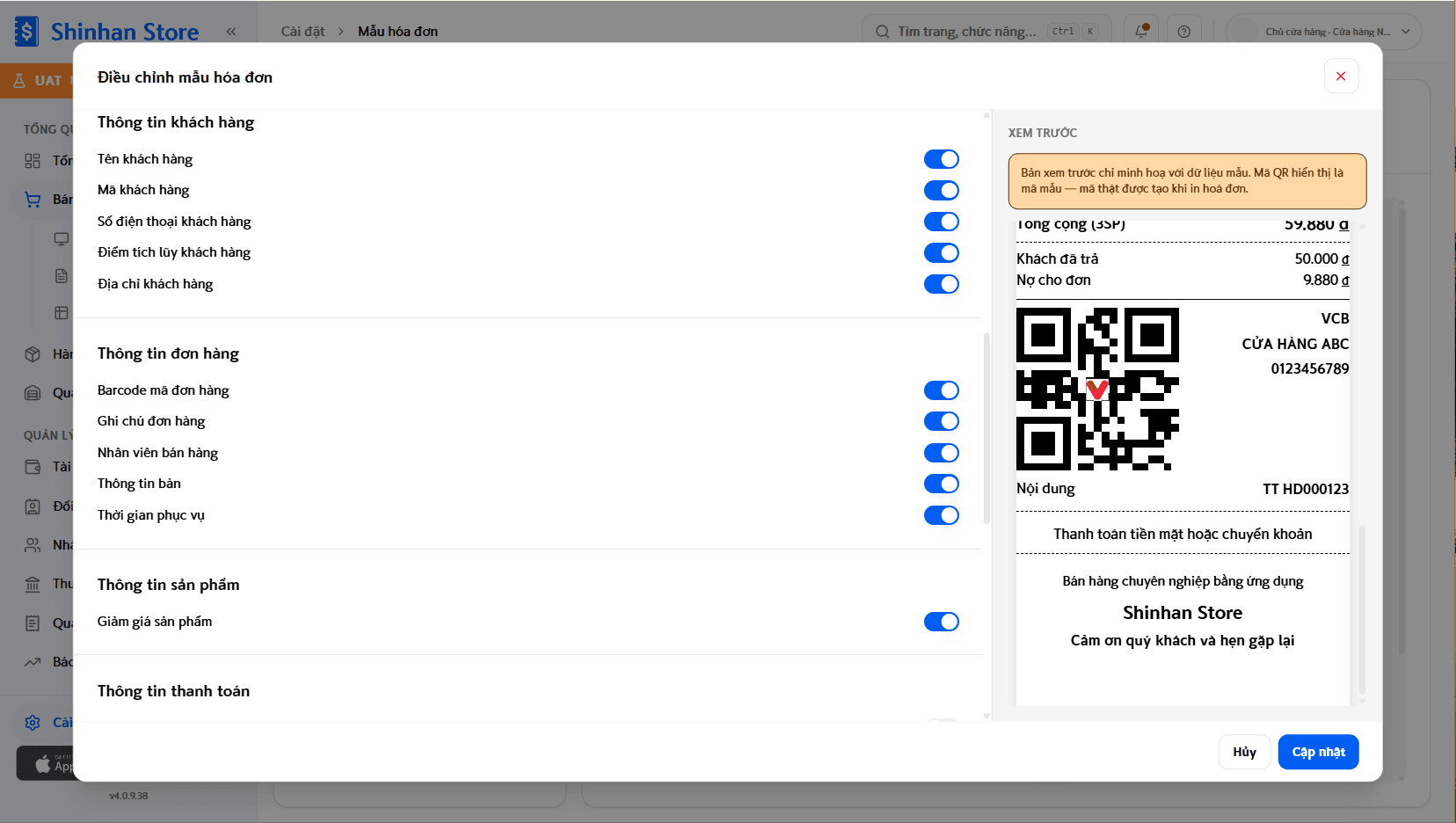
Task: Click the Apple App Store badge
Action: (x=45, y=764)
